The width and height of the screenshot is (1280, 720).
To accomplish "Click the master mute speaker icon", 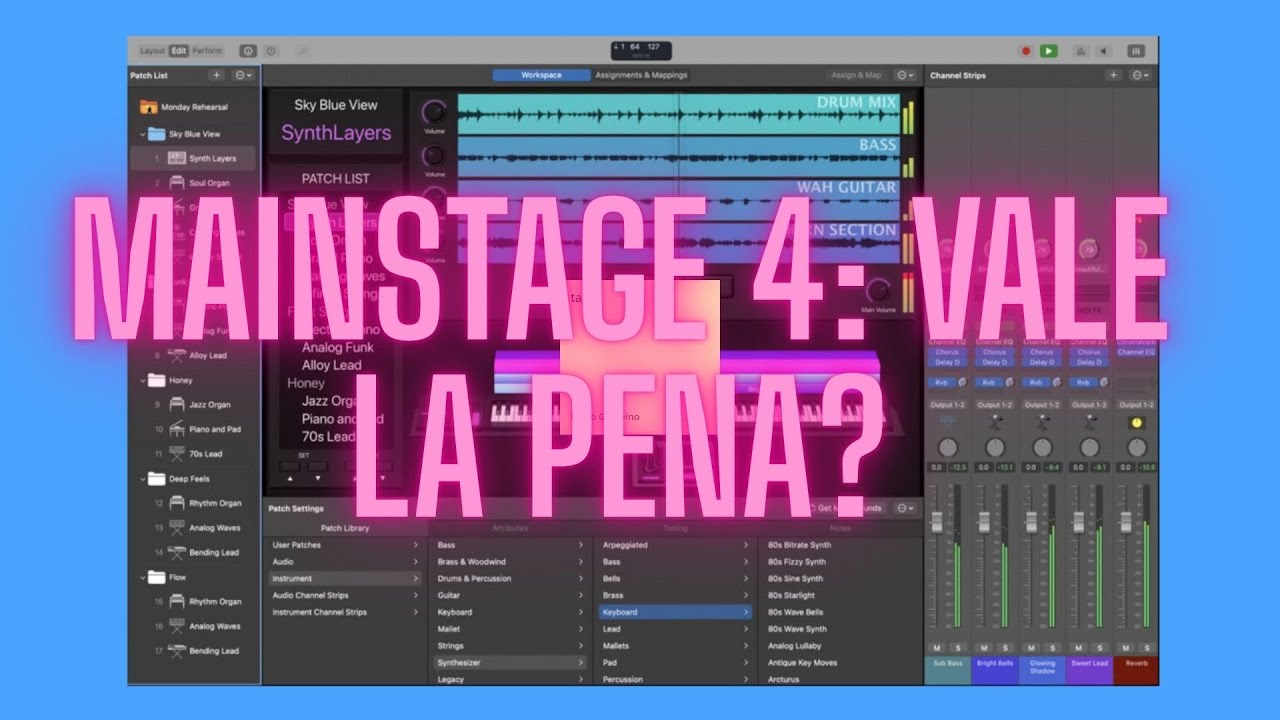I will point(1104,51).
